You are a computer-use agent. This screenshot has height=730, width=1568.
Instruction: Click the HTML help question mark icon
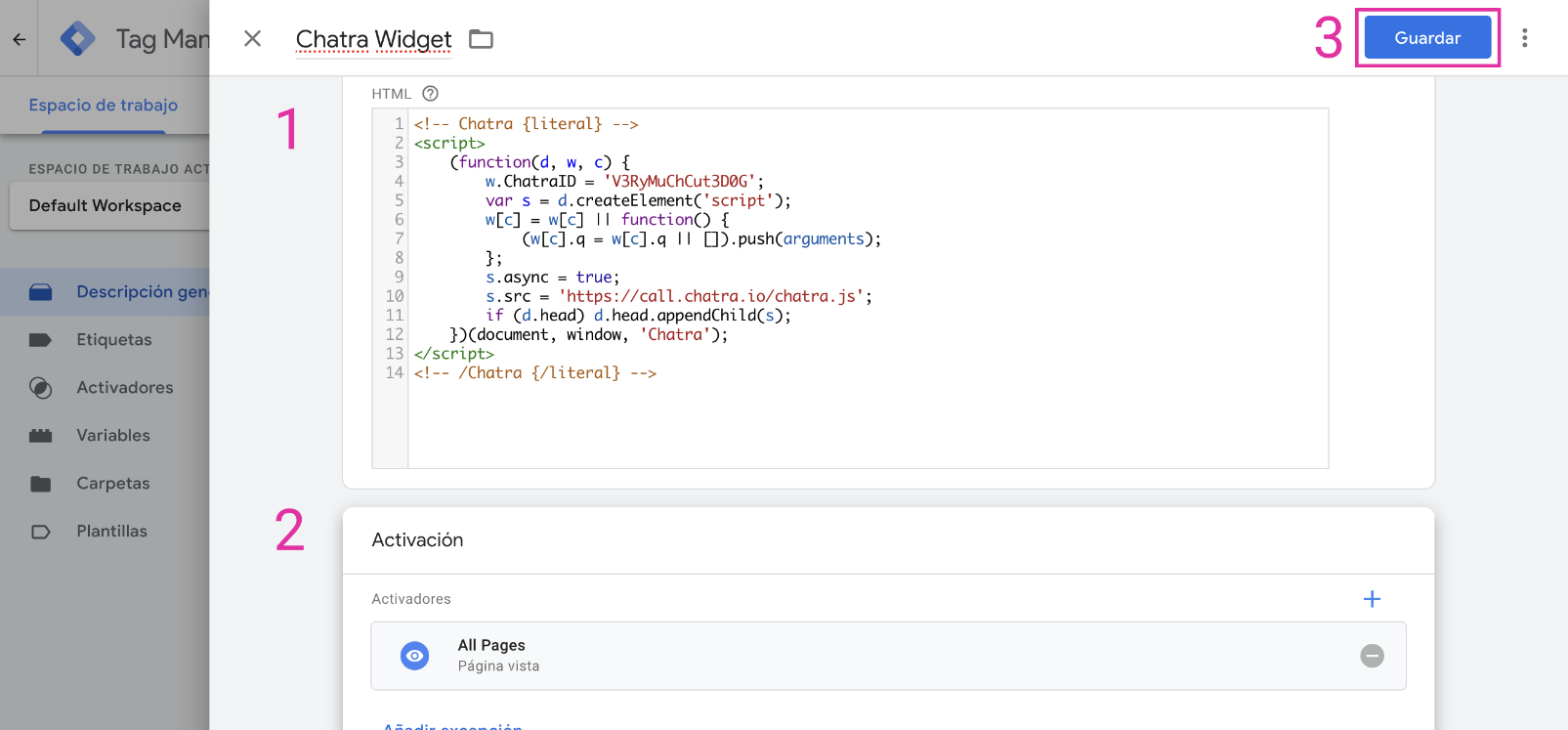430,94
